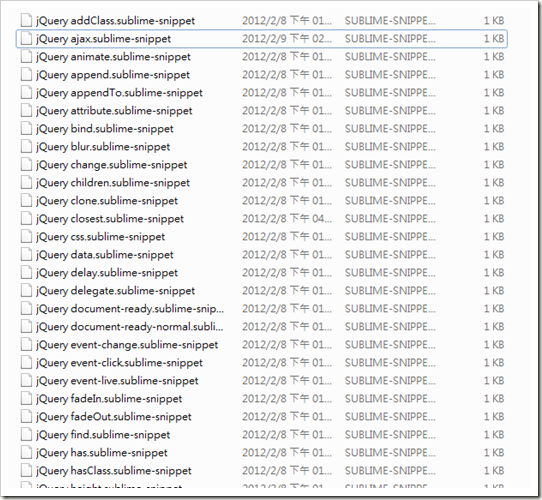Viewport: 542px width, 500px height.
Task: Click the file name jQuery hasClass.sublime-snippet
Action: coord(114,470)
